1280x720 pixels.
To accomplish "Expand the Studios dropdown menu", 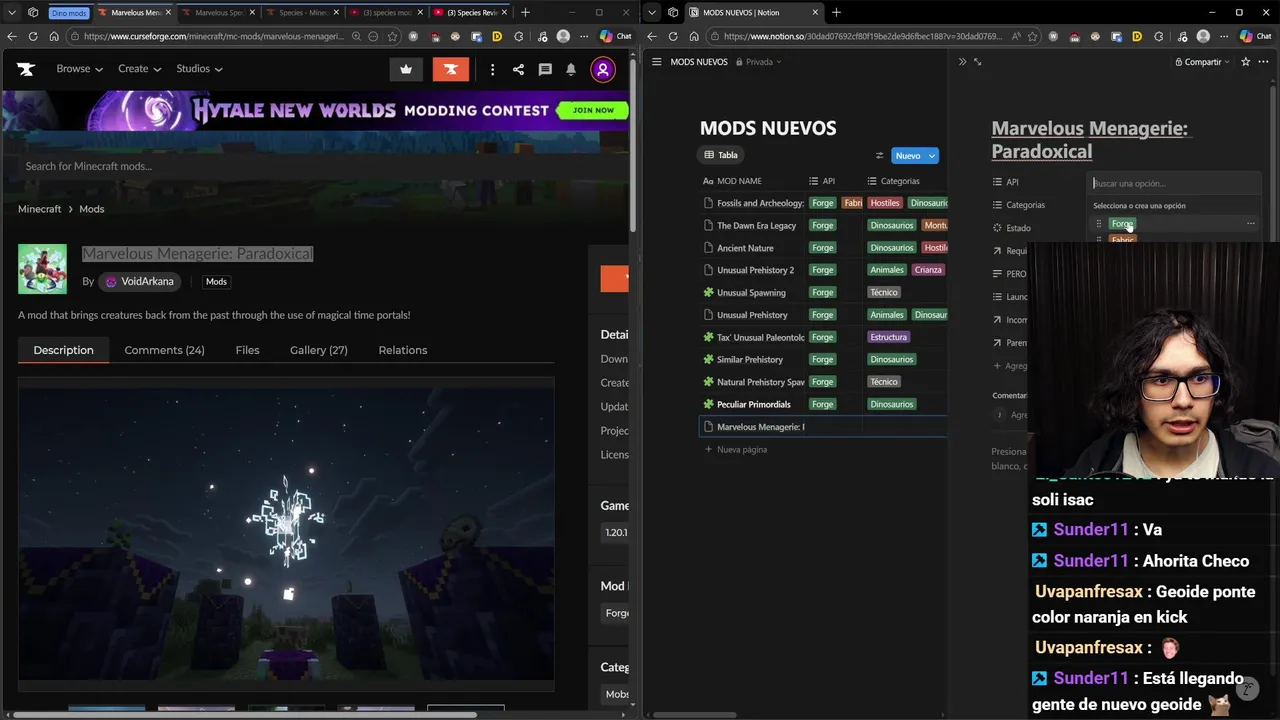I will point(199,69).
